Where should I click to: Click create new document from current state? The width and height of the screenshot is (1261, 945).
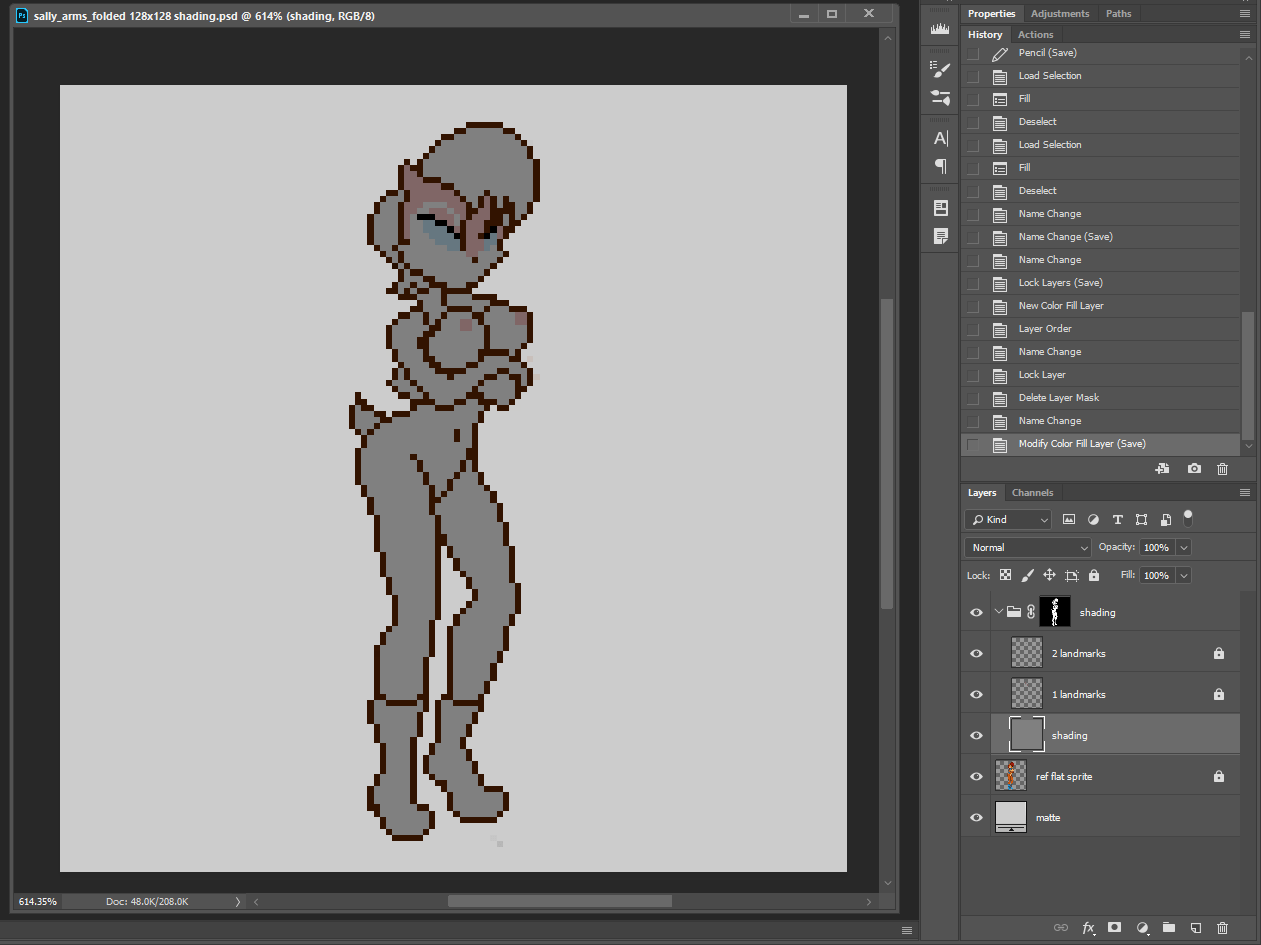(1162, 468)
